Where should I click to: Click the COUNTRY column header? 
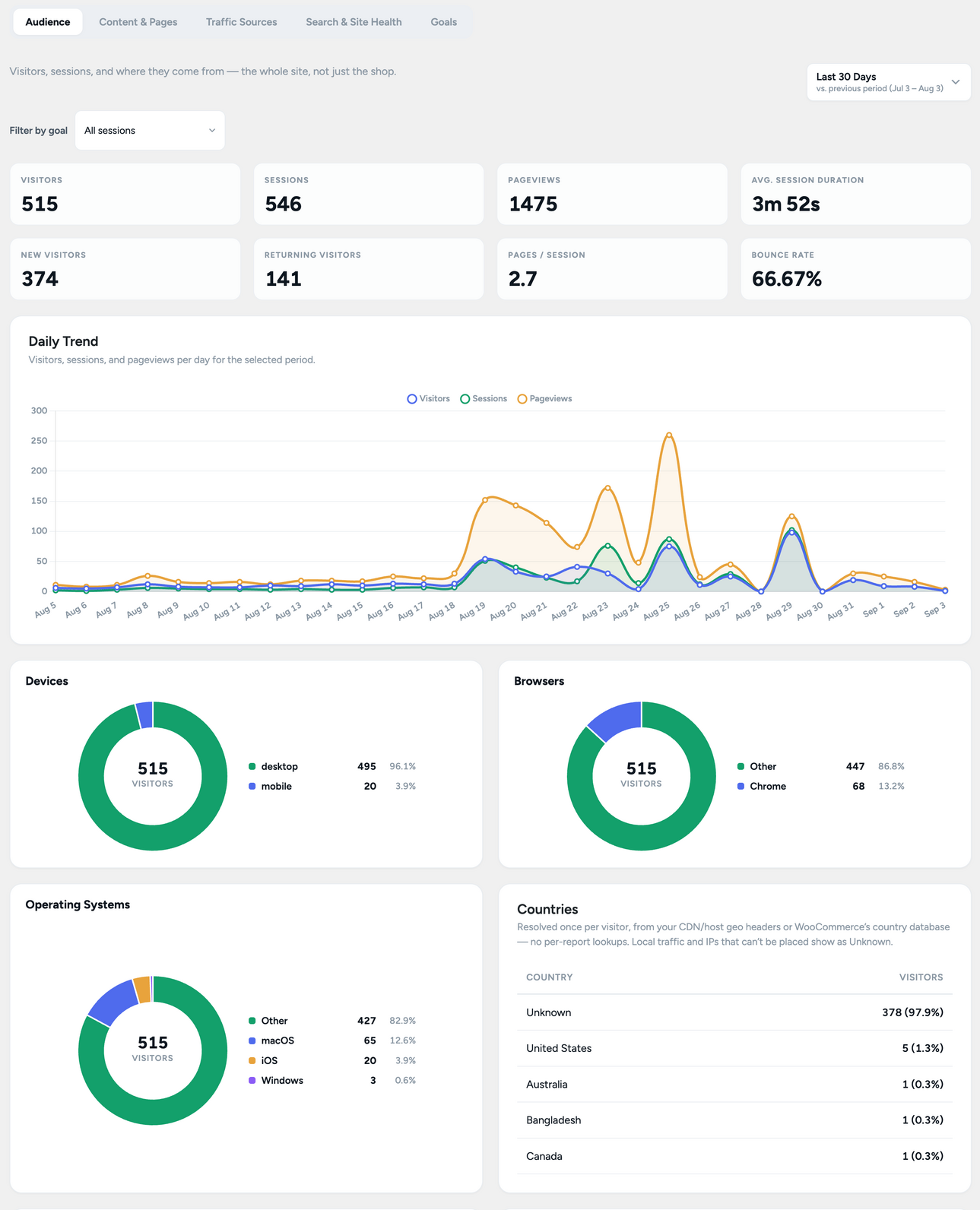(550, 977)
